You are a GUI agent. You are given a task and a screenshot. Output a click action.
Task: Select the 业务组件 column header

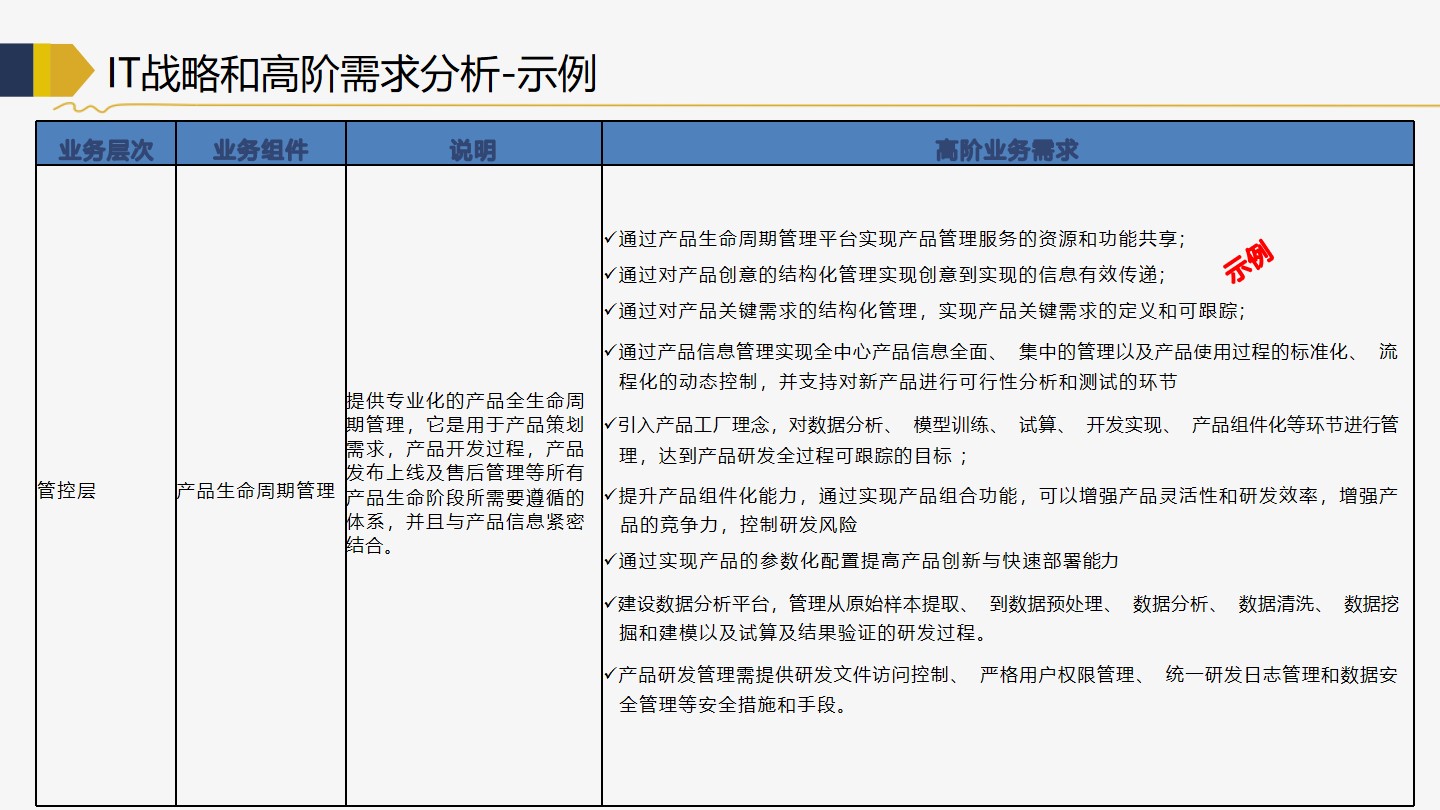261,144
